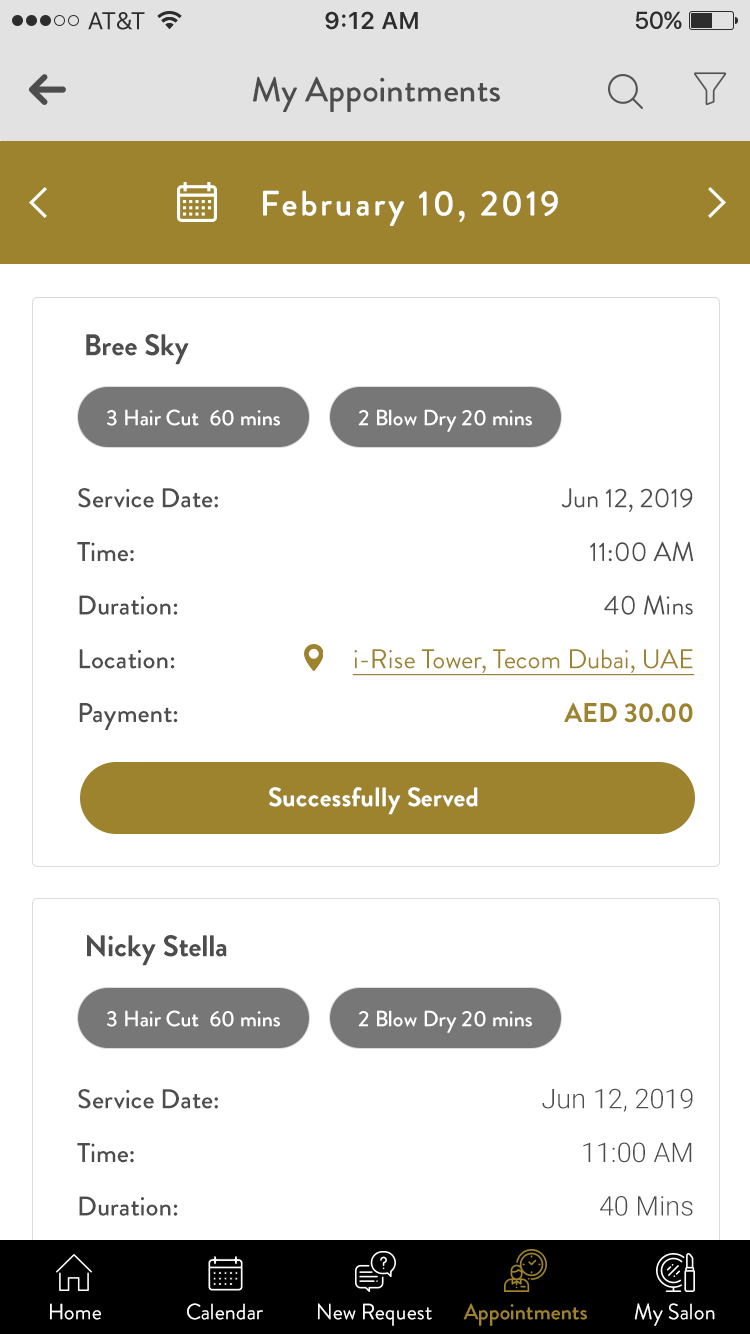Select the Appointments tab icon
This screenshot has width=750, height=1334.
pos(526,1273)
